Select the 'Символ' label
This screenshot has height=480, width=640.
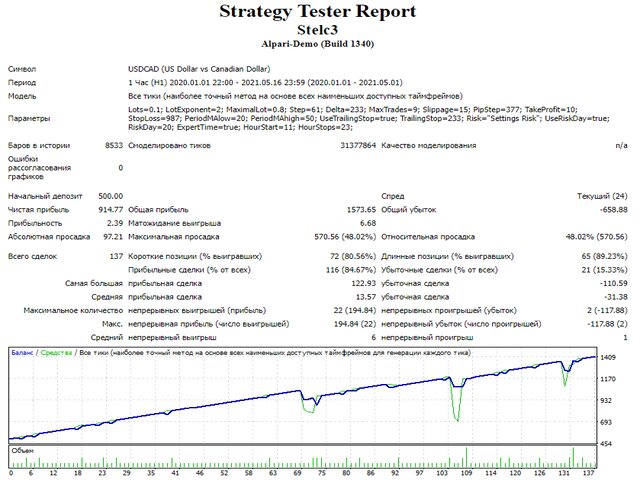(22, 69)
